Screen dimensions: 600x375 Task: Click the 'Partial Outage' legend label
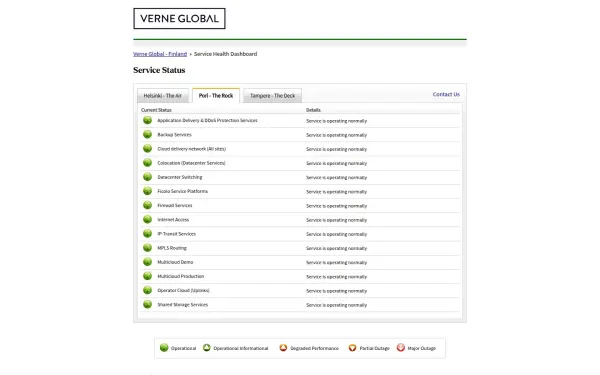pos(374,348)
